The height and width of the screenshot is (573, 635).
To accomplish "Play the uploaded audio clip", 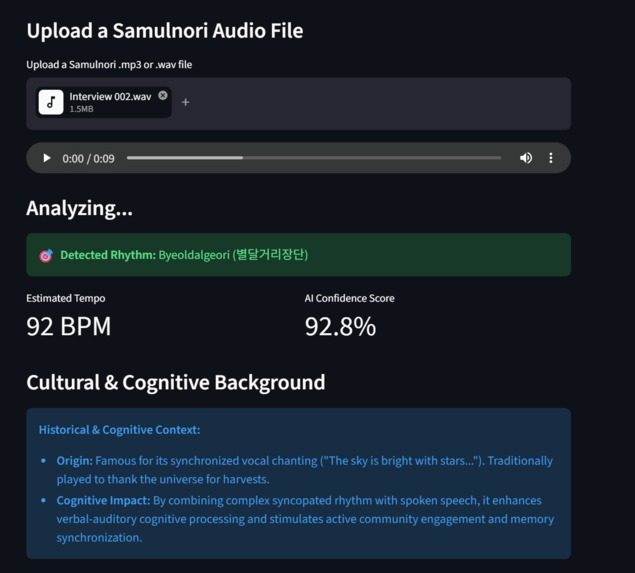I will (47, 158).
